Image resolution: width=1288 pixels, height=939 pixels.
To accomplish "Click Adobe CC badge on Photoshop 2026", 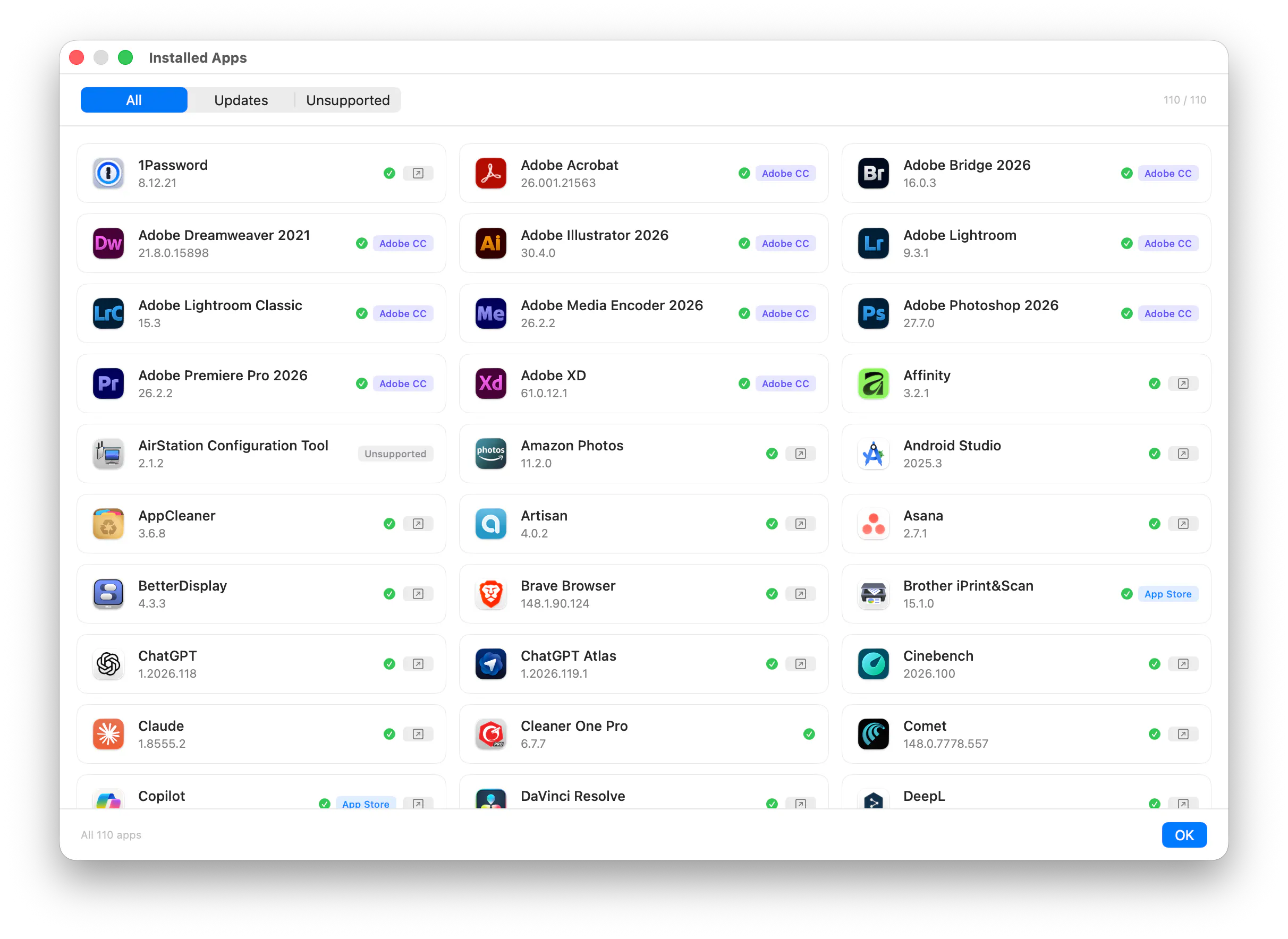I will pyautogui.click(x=1168, y=313).
